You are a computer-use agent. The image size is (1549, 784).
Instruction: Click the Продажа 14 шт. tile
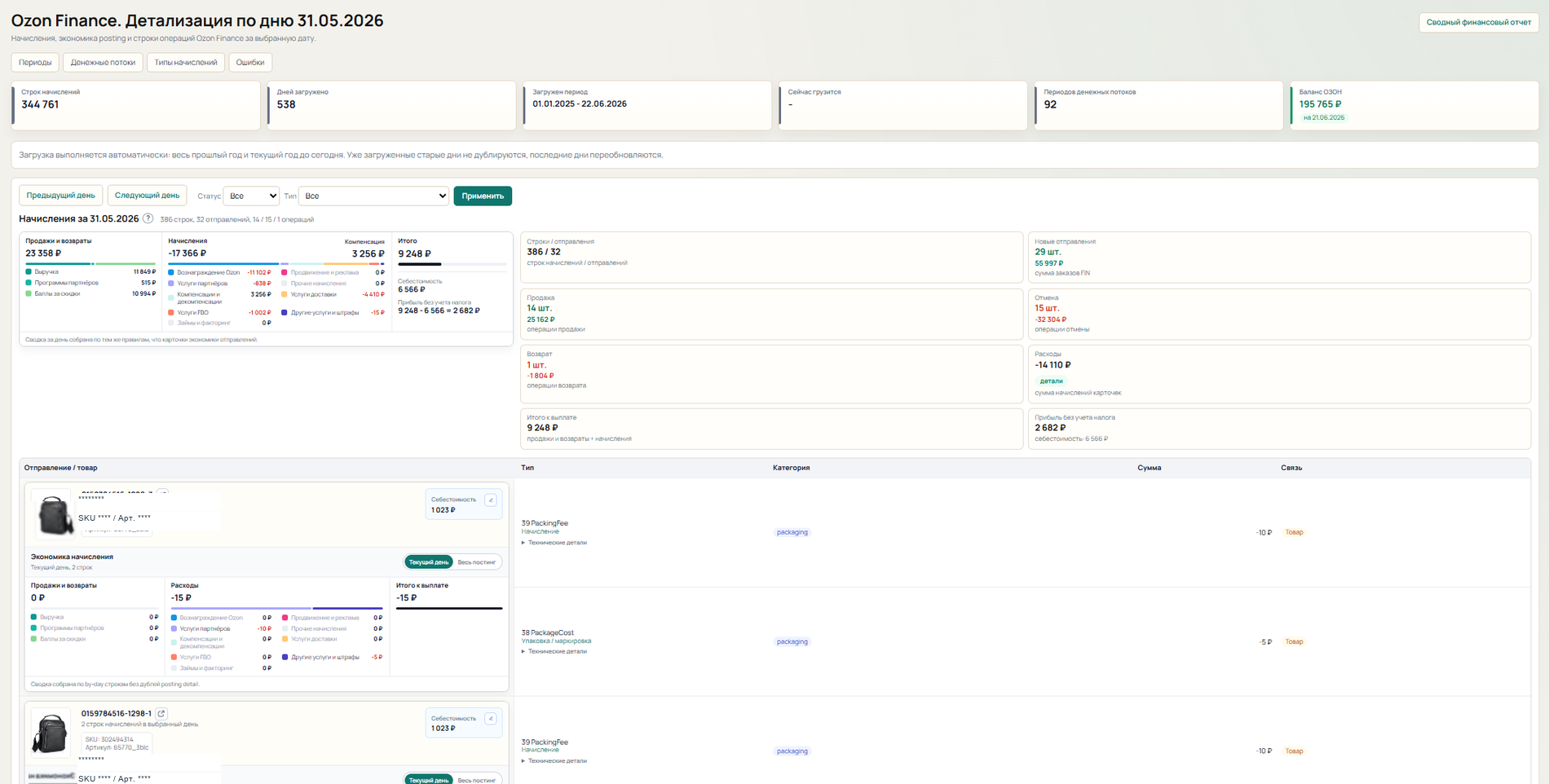point(771,314)
